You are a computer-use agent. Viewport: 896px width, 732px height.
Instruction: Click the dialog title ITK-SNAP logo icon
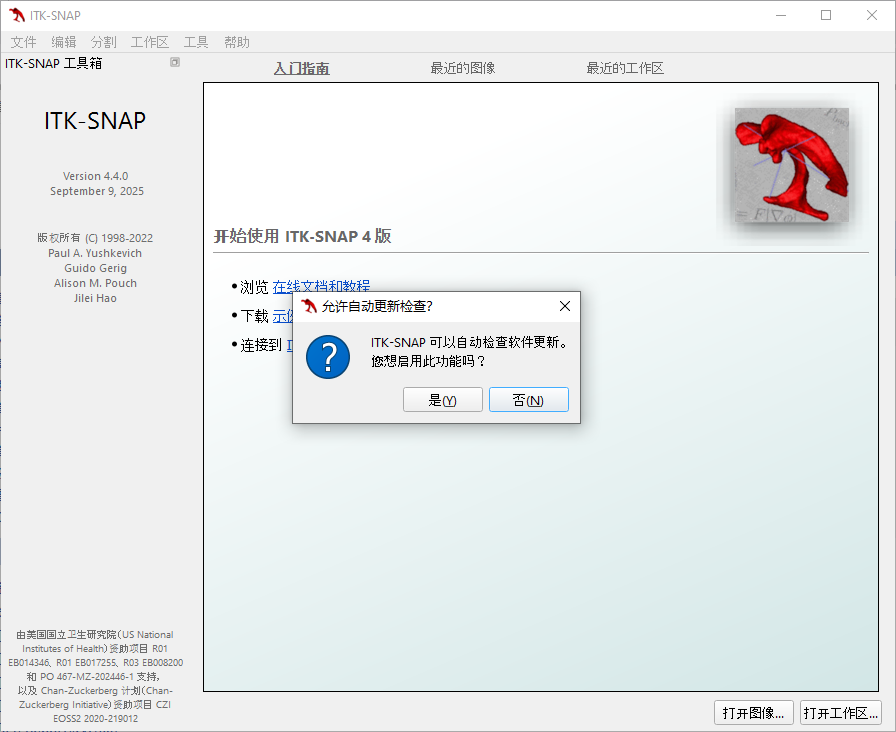tap(309, 306)
